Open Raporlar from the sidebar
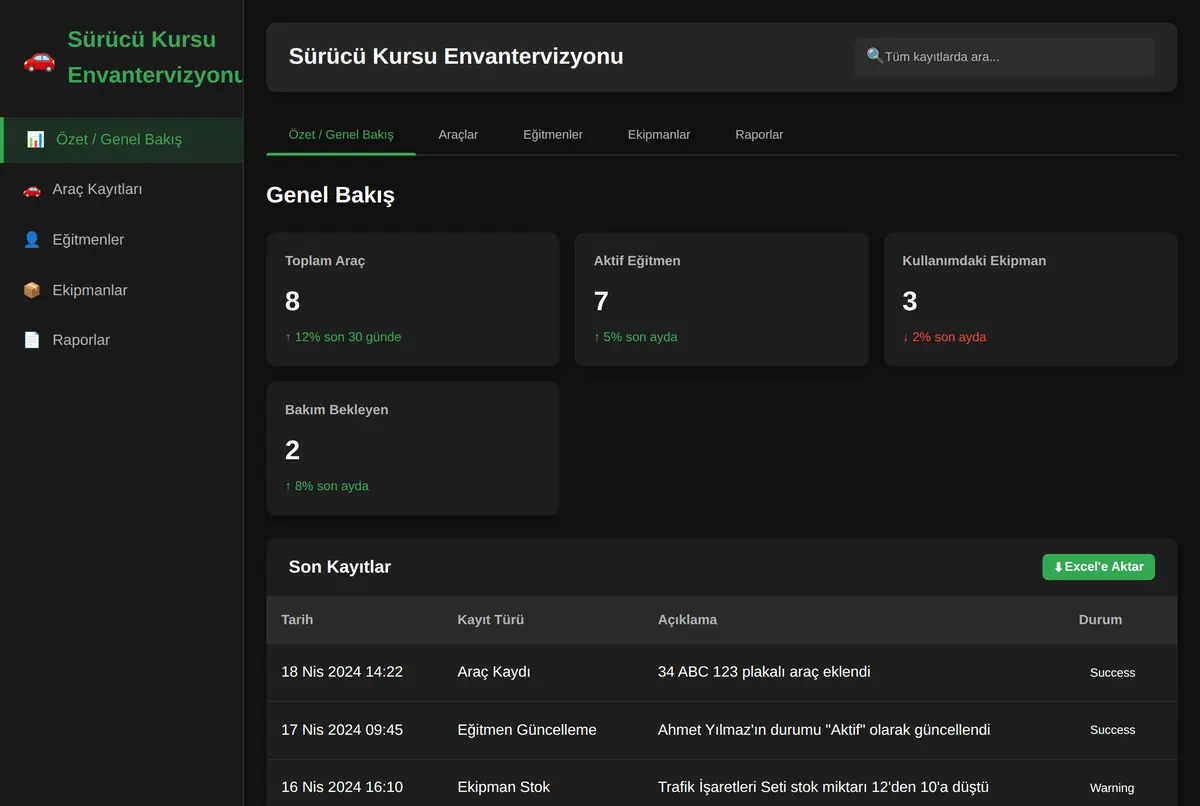The image size is (1200, 806). (x=121, y=340)
